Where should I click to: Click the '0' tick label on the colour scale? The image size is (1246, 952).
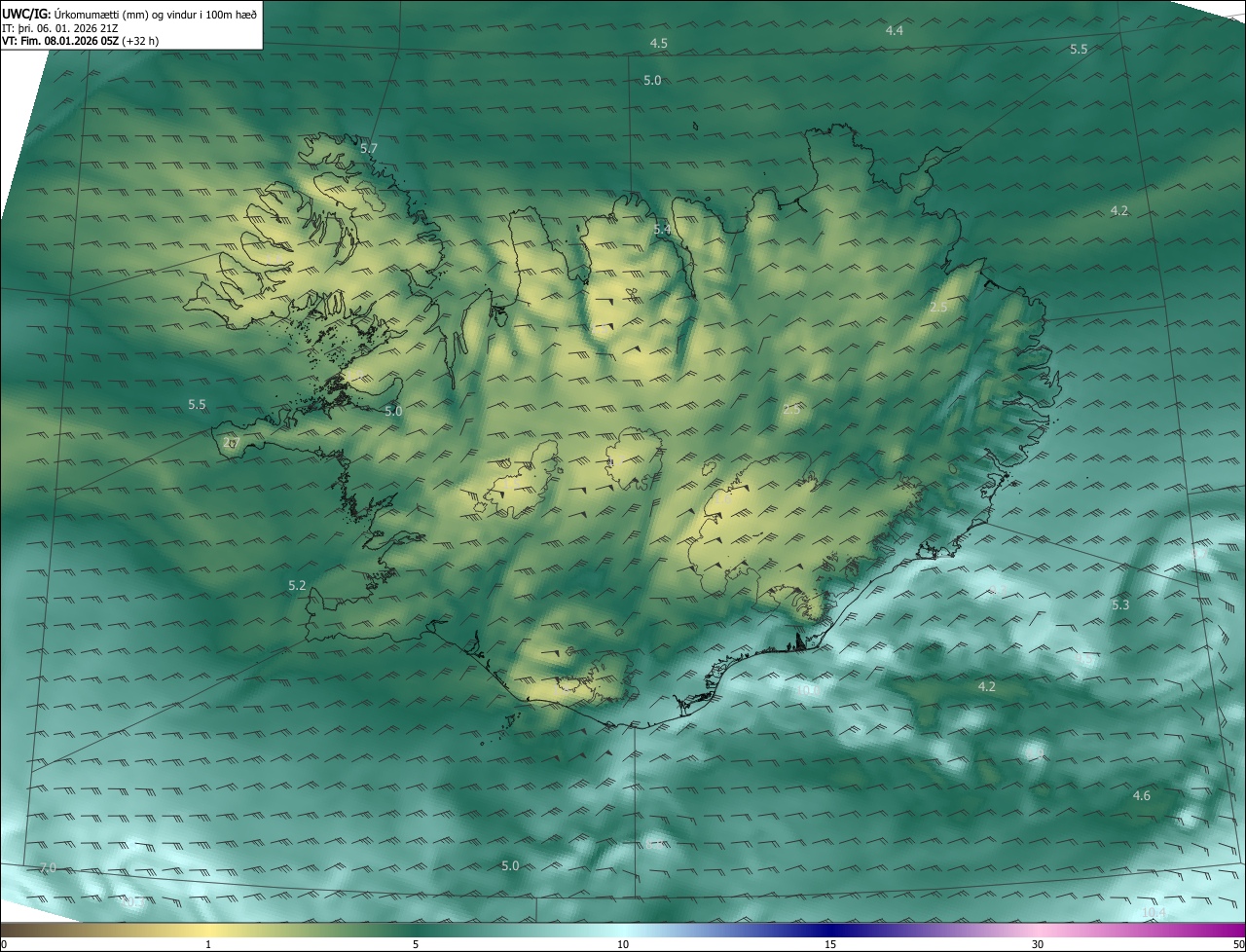[4, 944]
